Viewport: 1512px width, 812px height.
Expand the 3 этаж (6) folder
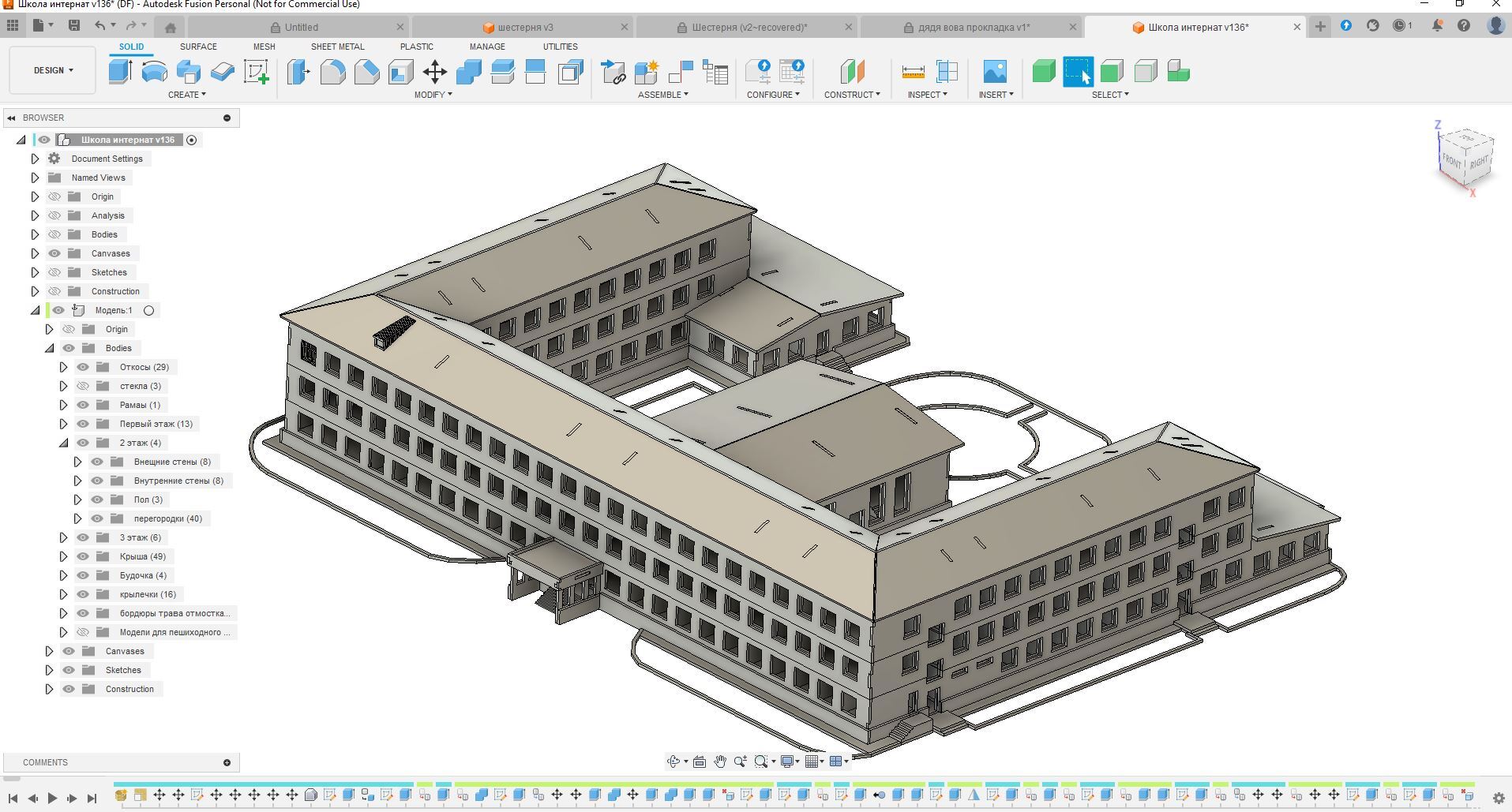click(x=63, y=537)
